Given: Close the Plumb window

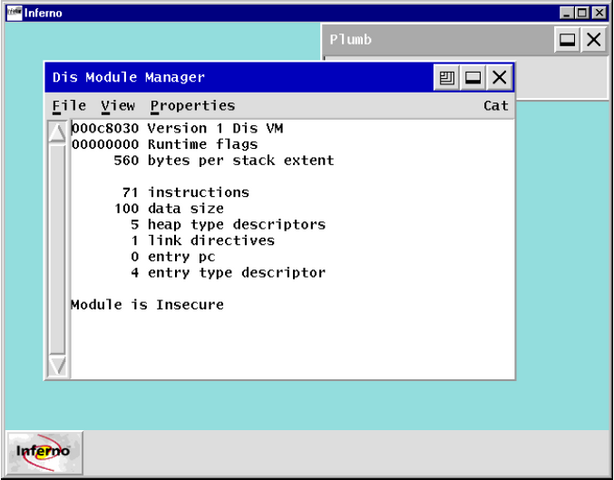Looking at the screenshot, I should click(594, 40).
